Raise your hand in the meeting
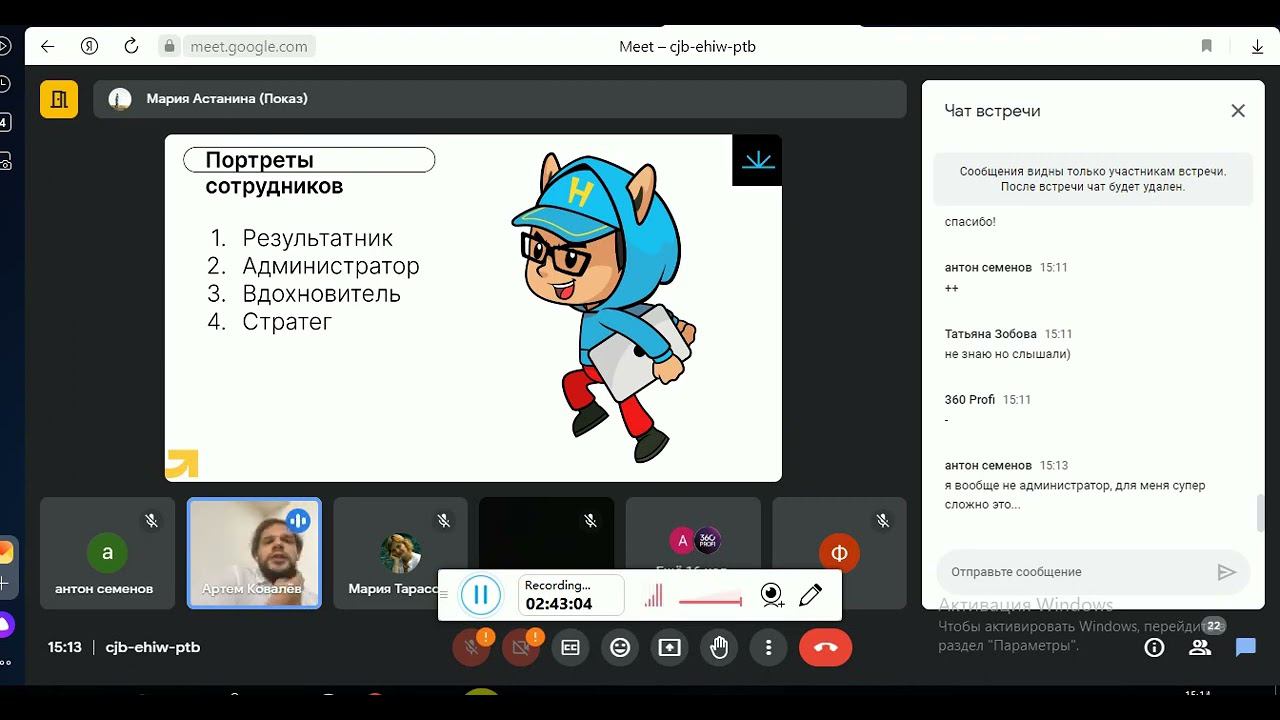 click(x=719, y=647)
